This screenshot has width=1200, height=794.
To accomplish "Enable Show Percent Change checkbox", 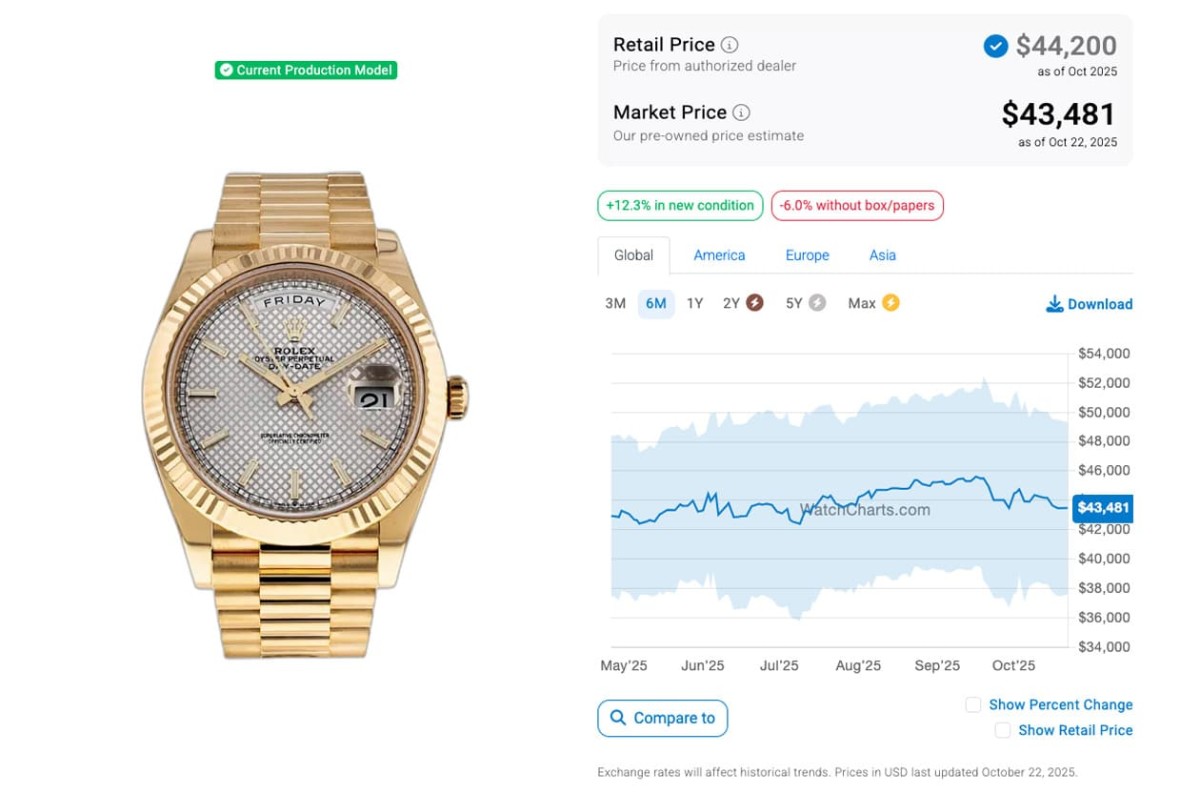I will (973, 705).
